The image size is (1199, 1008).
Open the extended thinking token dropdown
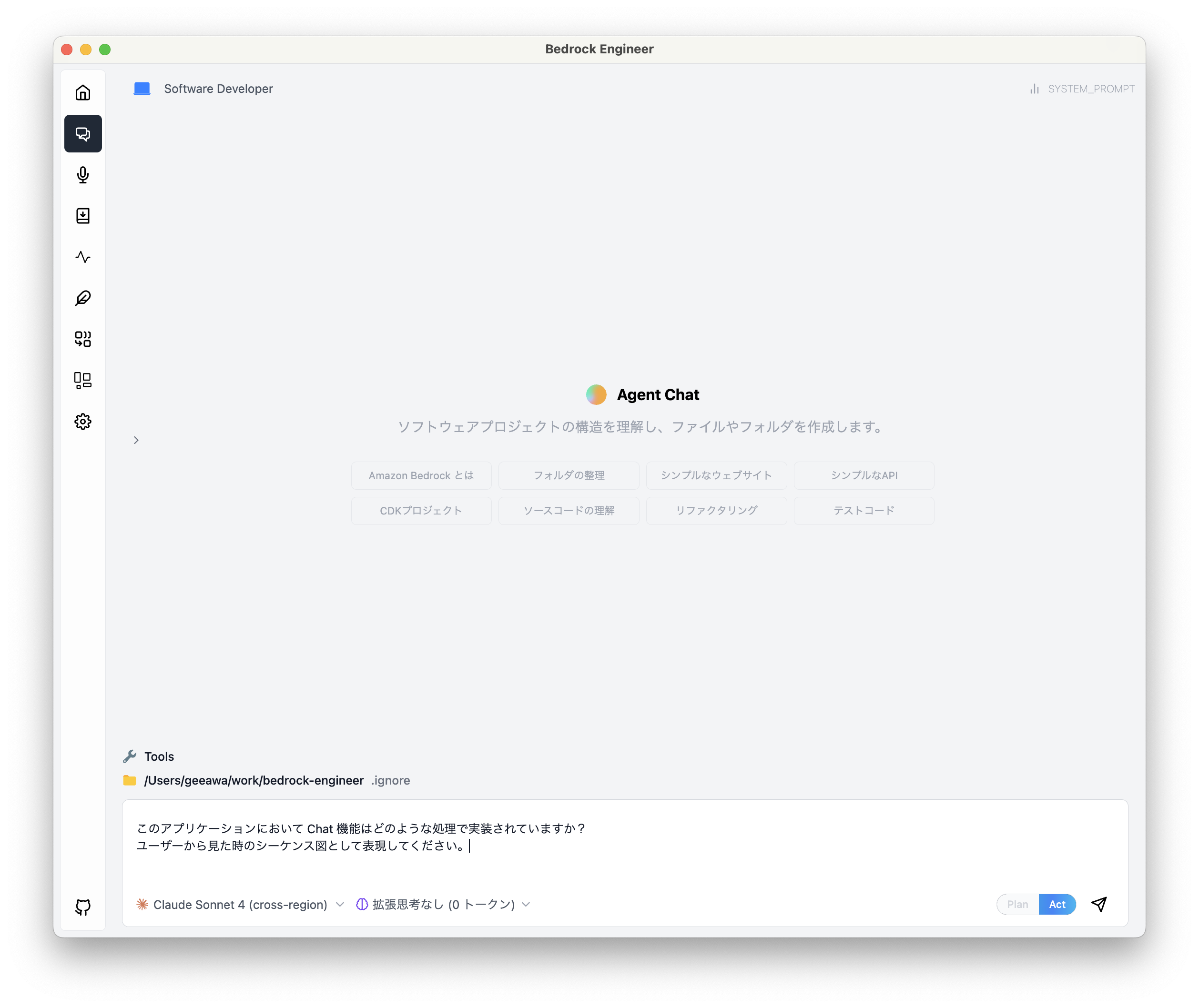pyautogui.click(x=444, y=904)
